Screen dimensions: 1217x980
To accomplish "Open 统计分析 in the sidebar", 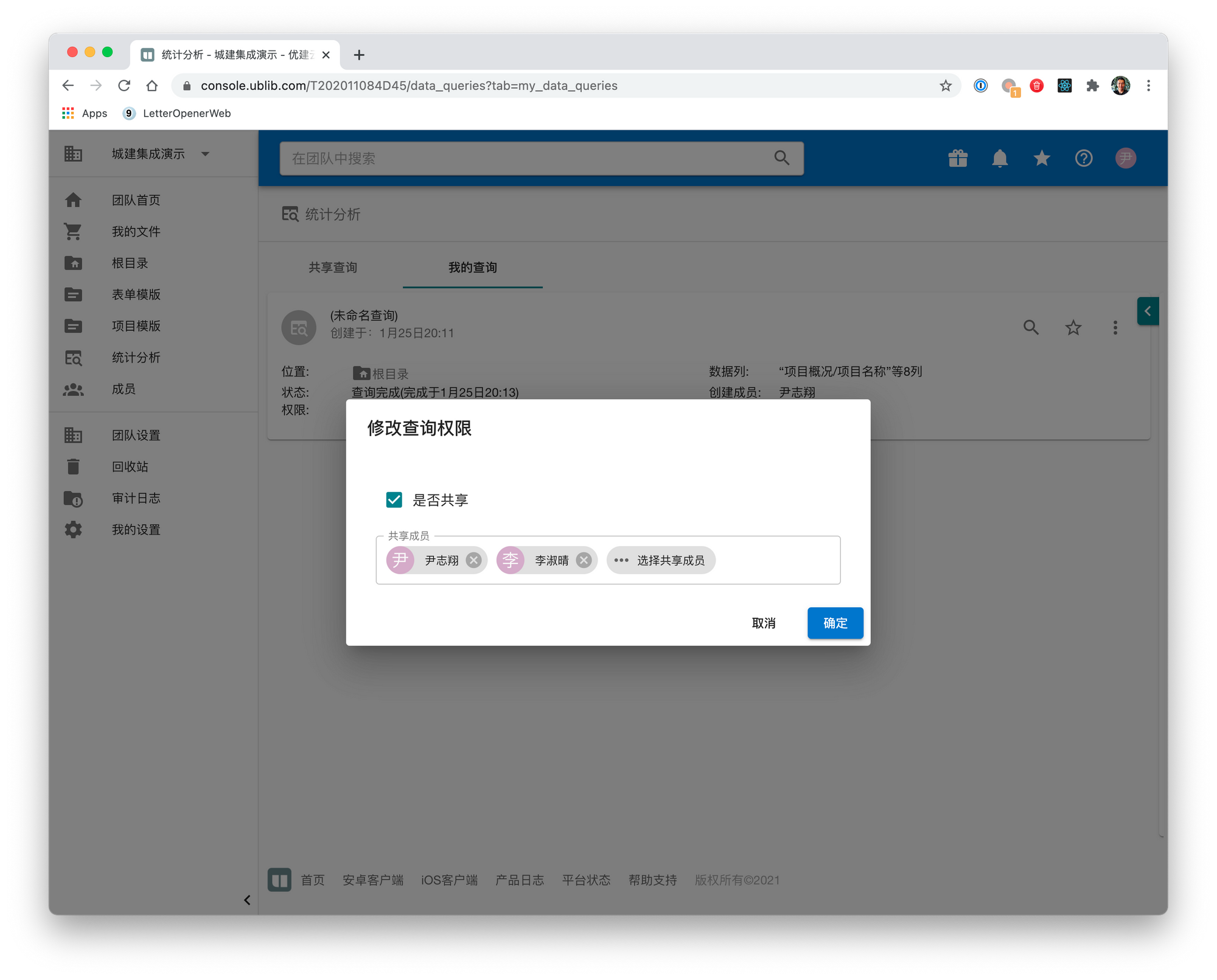I will [136, 358].
